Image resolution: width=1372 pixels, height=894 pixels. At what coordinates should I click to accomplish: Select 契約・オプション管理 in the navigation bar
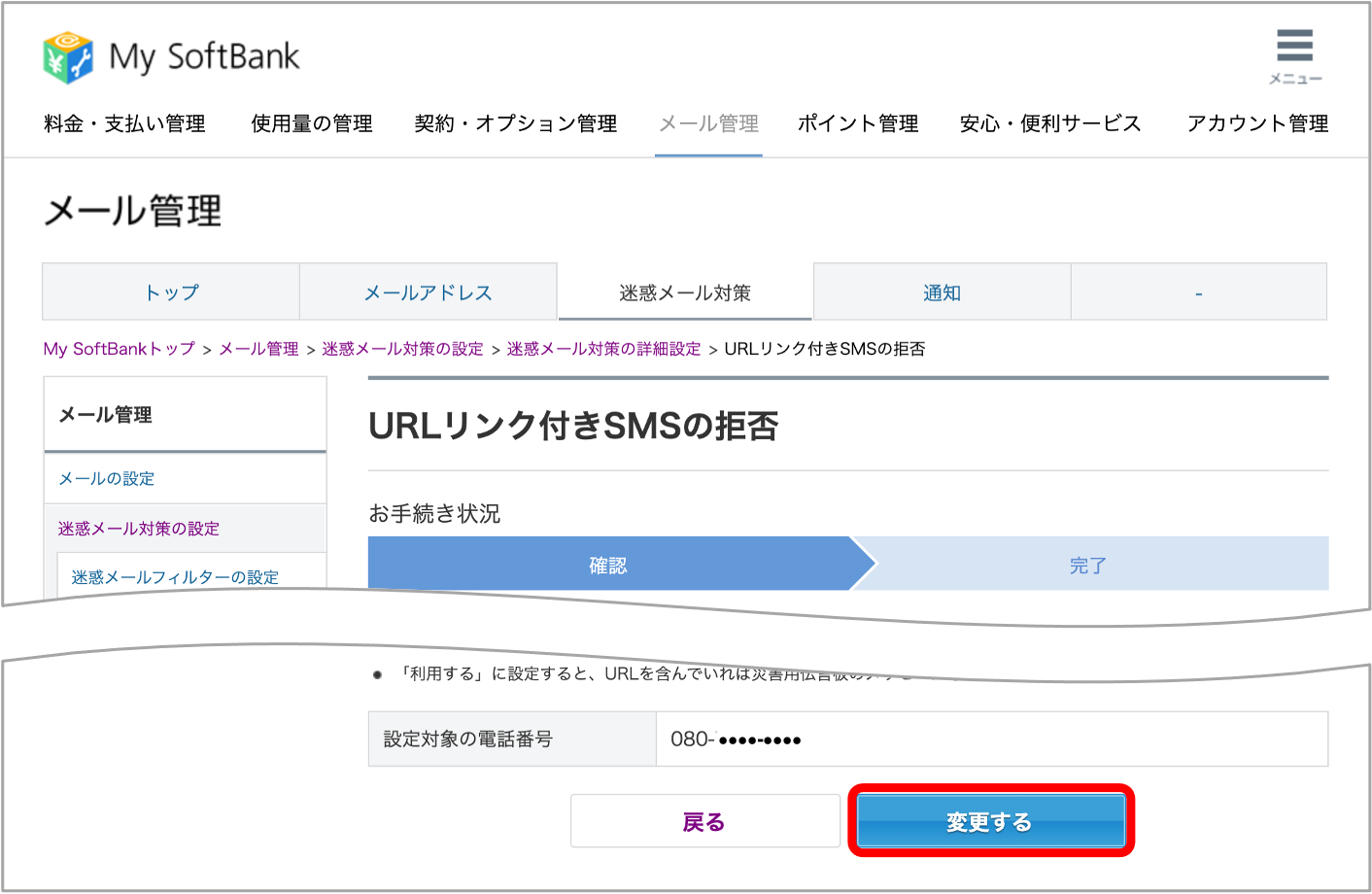tap(516, 123)
